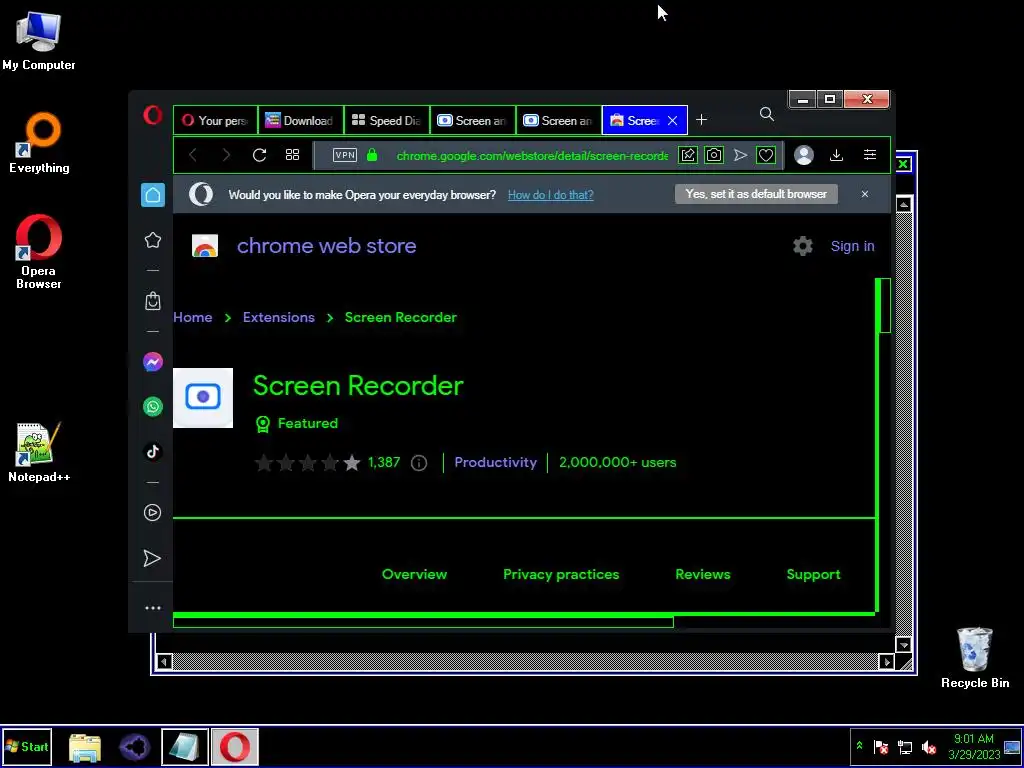The width and height of the screenshot is (1024, 768).
Task: Open the Privacy practices tab
Action: coord(561,574)
